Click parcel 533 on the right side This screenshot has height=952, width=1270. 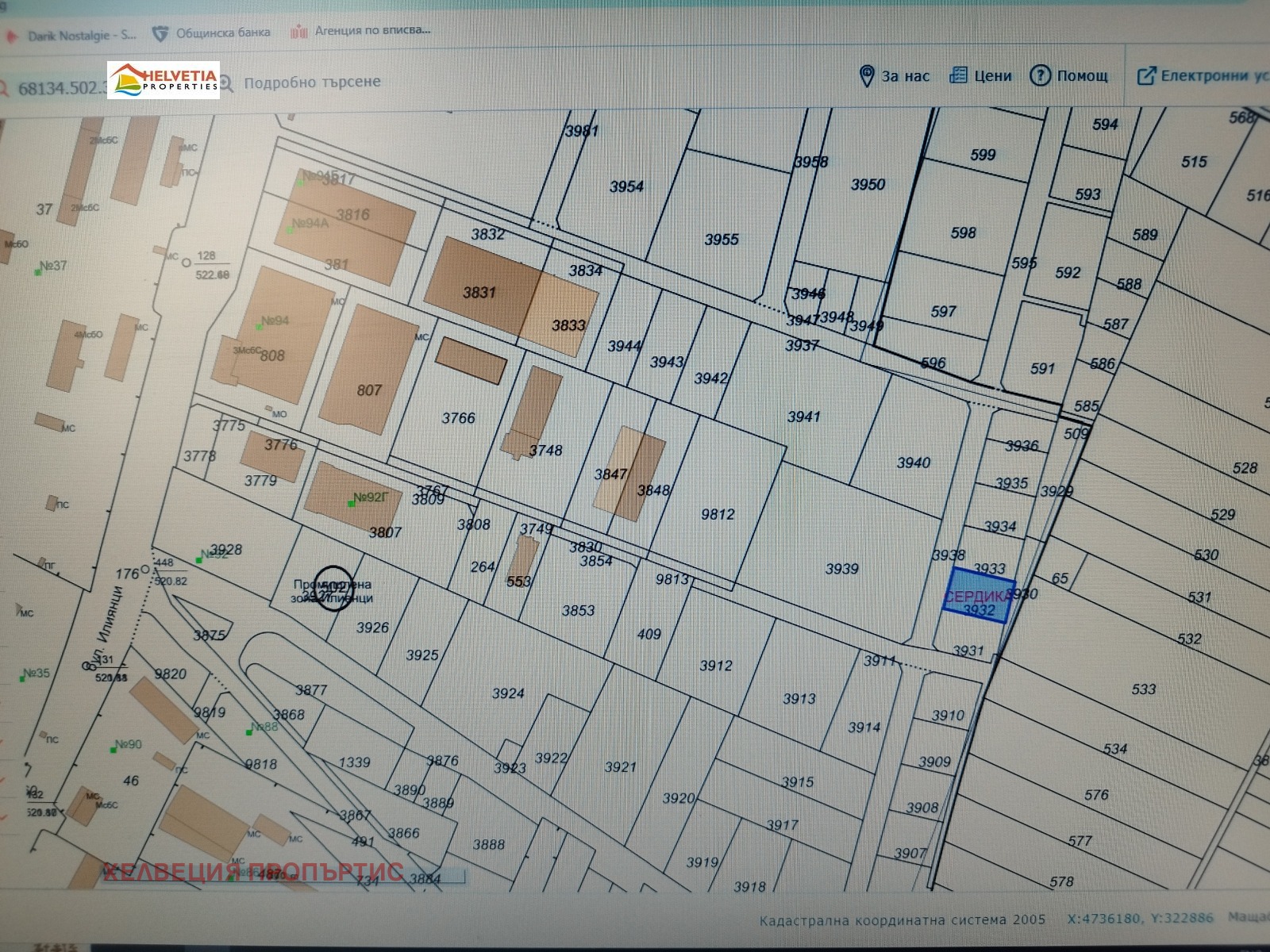[x=1143, y=689]
